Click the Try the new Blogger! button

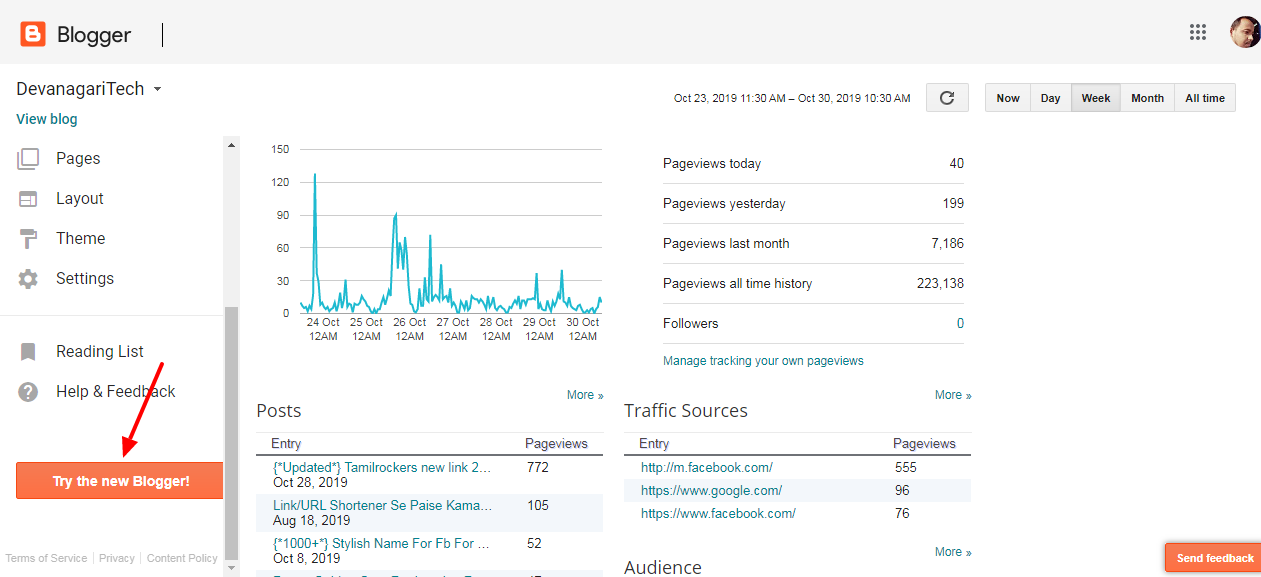pos(120,481)
